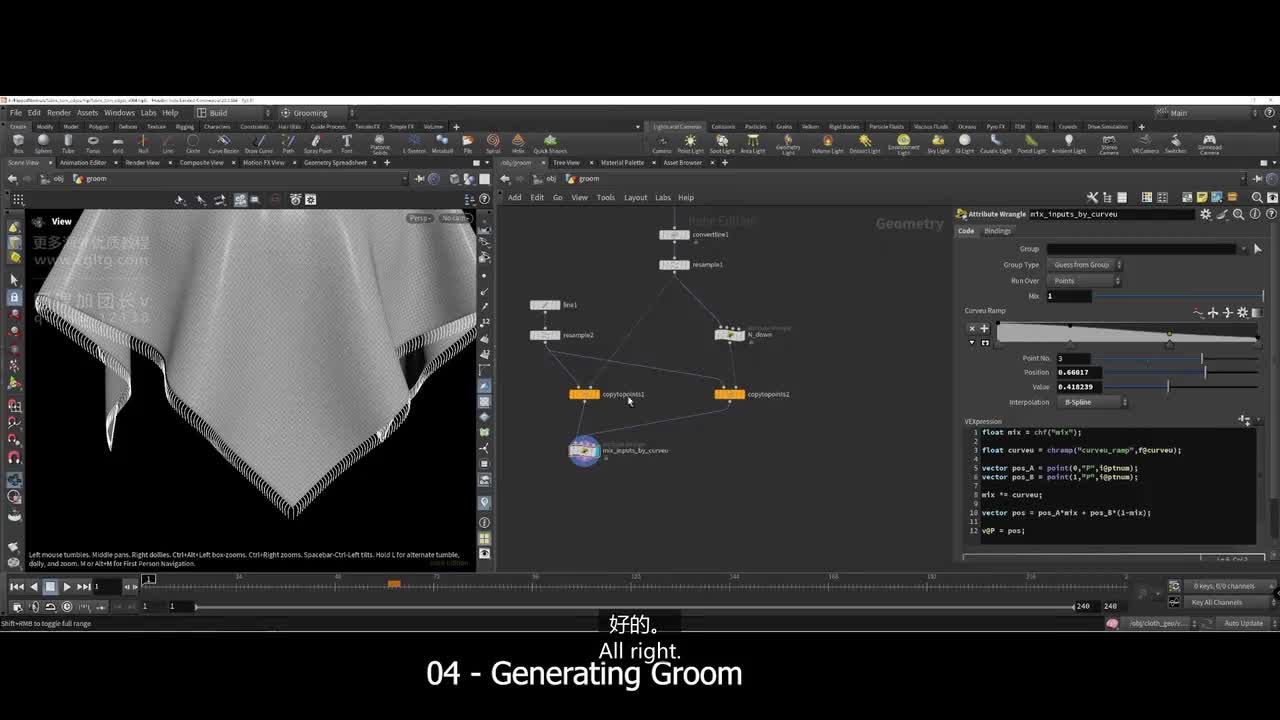
Task: Open the Rigid Bodies shelf tab
Action: tap(844, 127)
